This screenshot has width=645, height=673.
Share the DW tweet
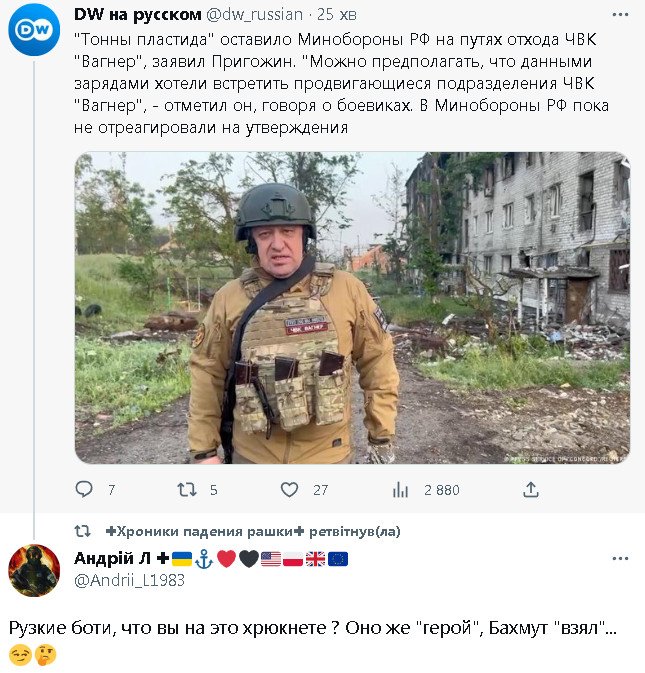[x=531, y=490]
